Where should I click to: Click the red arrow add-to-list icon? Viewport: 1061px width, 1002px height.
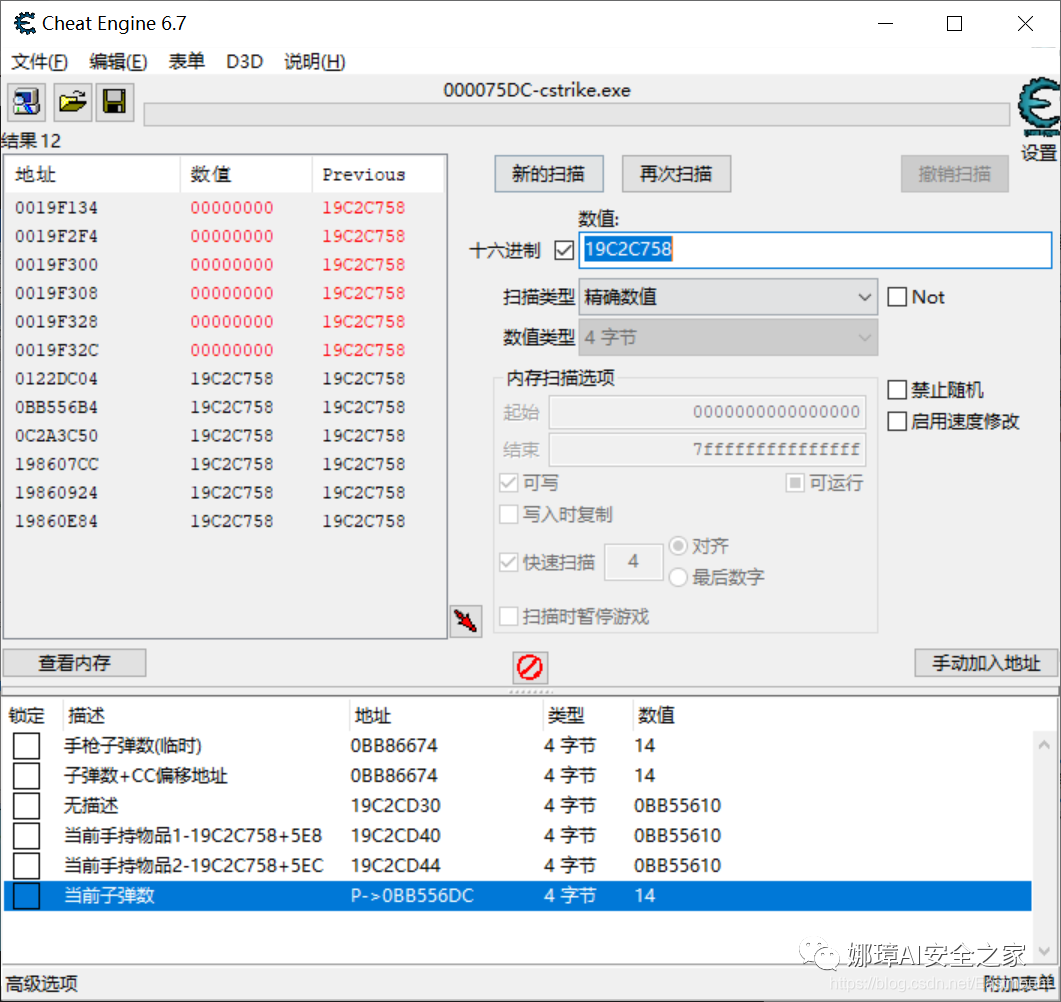[466, 620]
